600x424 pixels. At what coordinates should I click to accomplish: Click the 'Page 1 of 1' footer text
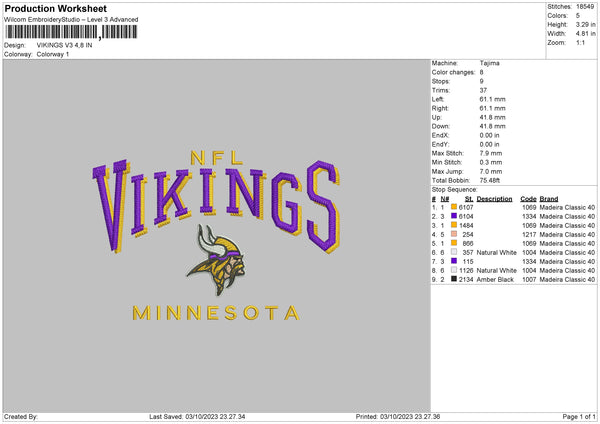pos(579,416)
